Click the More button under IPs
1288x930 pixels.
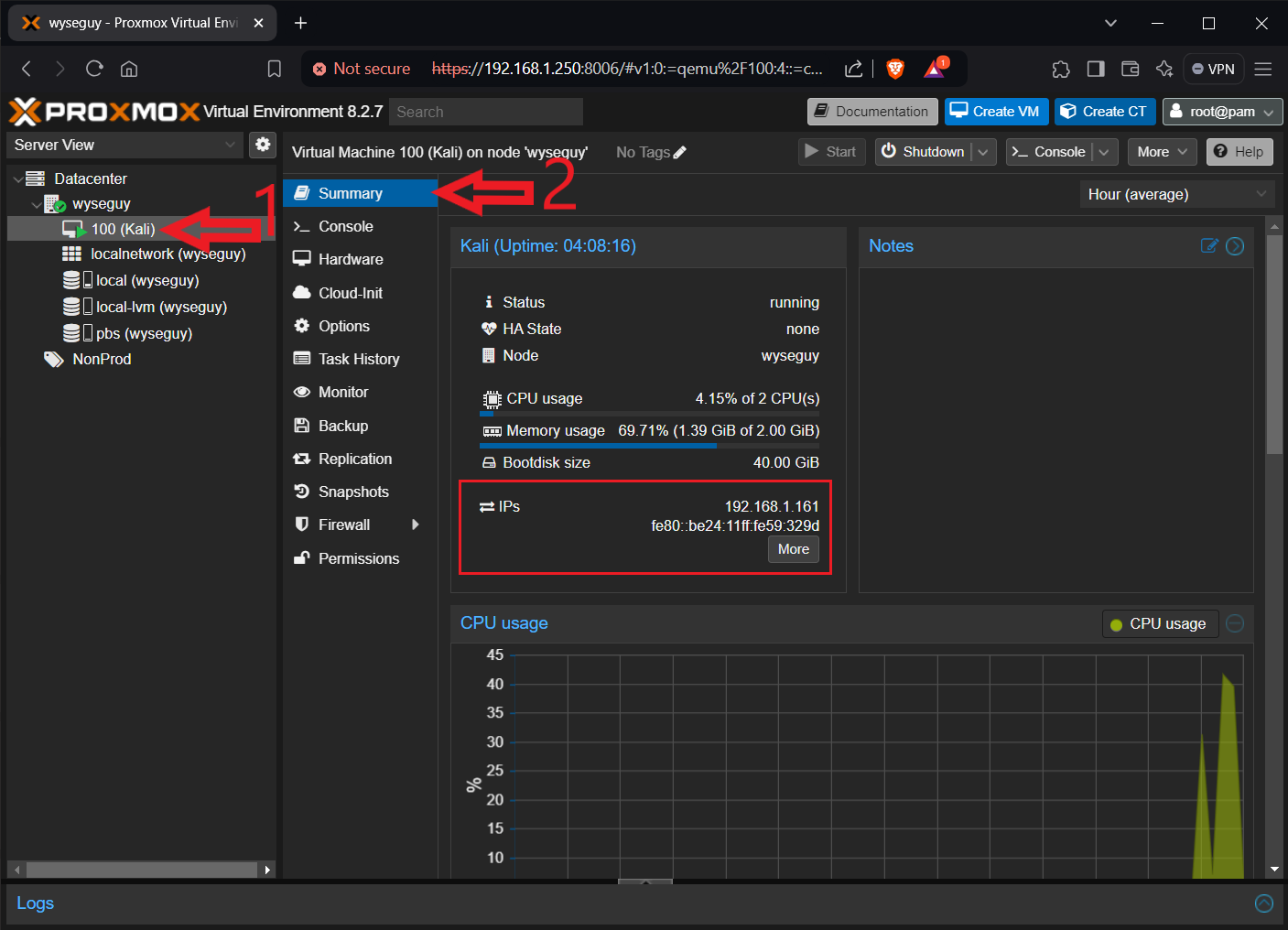[x=793, y=549]
